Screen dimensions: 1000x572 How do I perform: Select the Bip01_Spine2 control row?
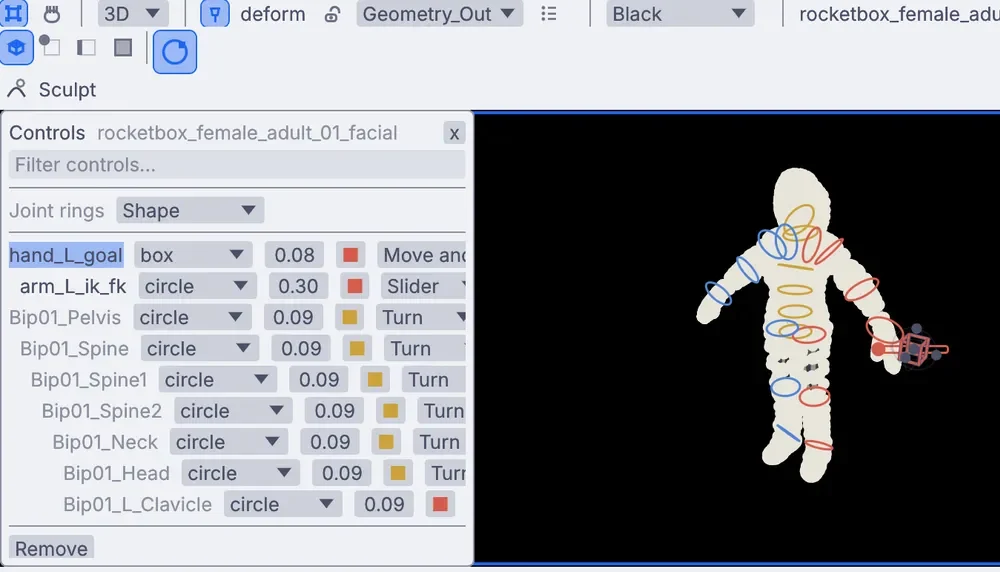(101, 411)
